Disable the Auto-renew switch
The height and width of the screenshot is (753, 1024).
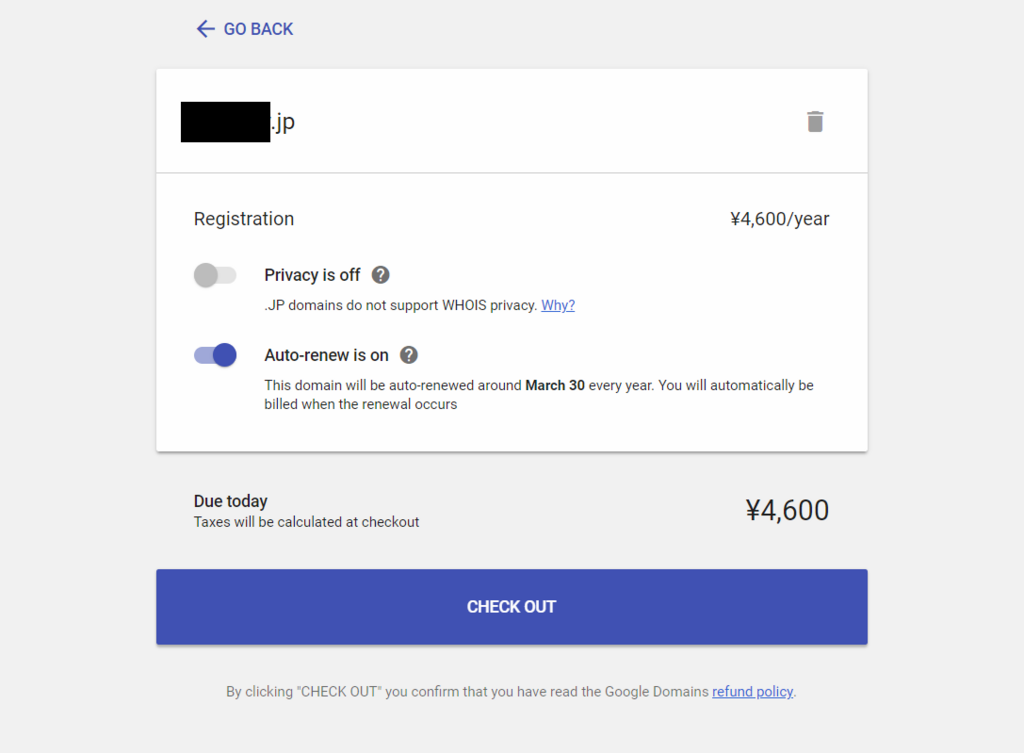(215, 355)
